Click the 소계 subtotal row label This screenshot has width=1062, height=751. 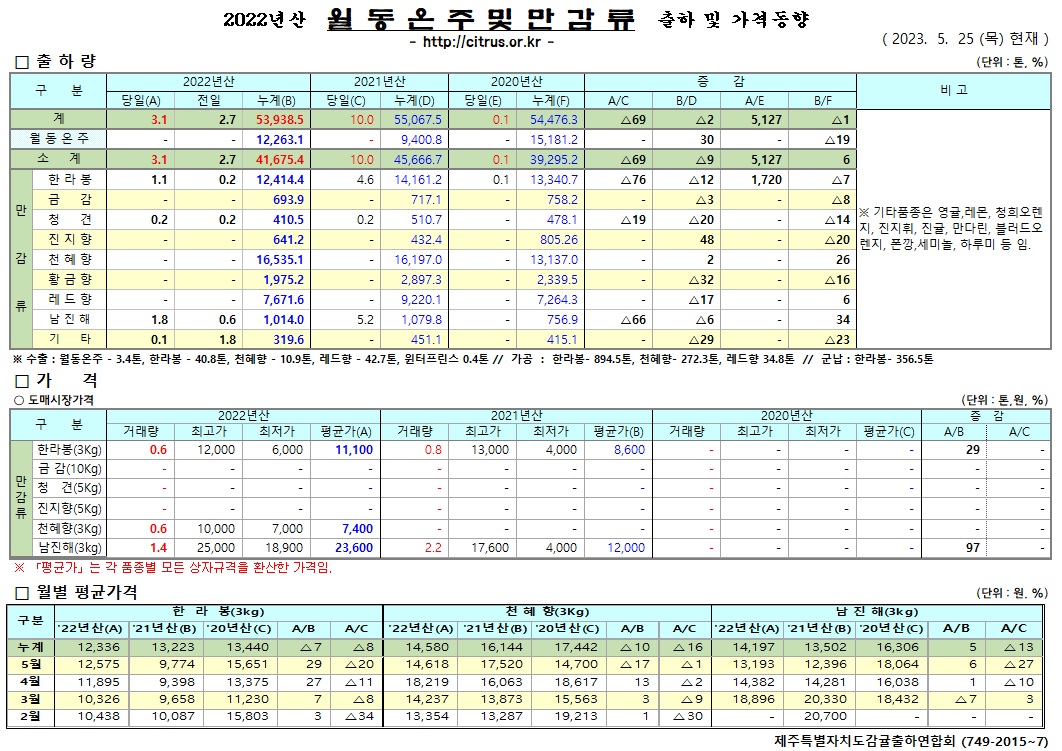coord(59,159)
